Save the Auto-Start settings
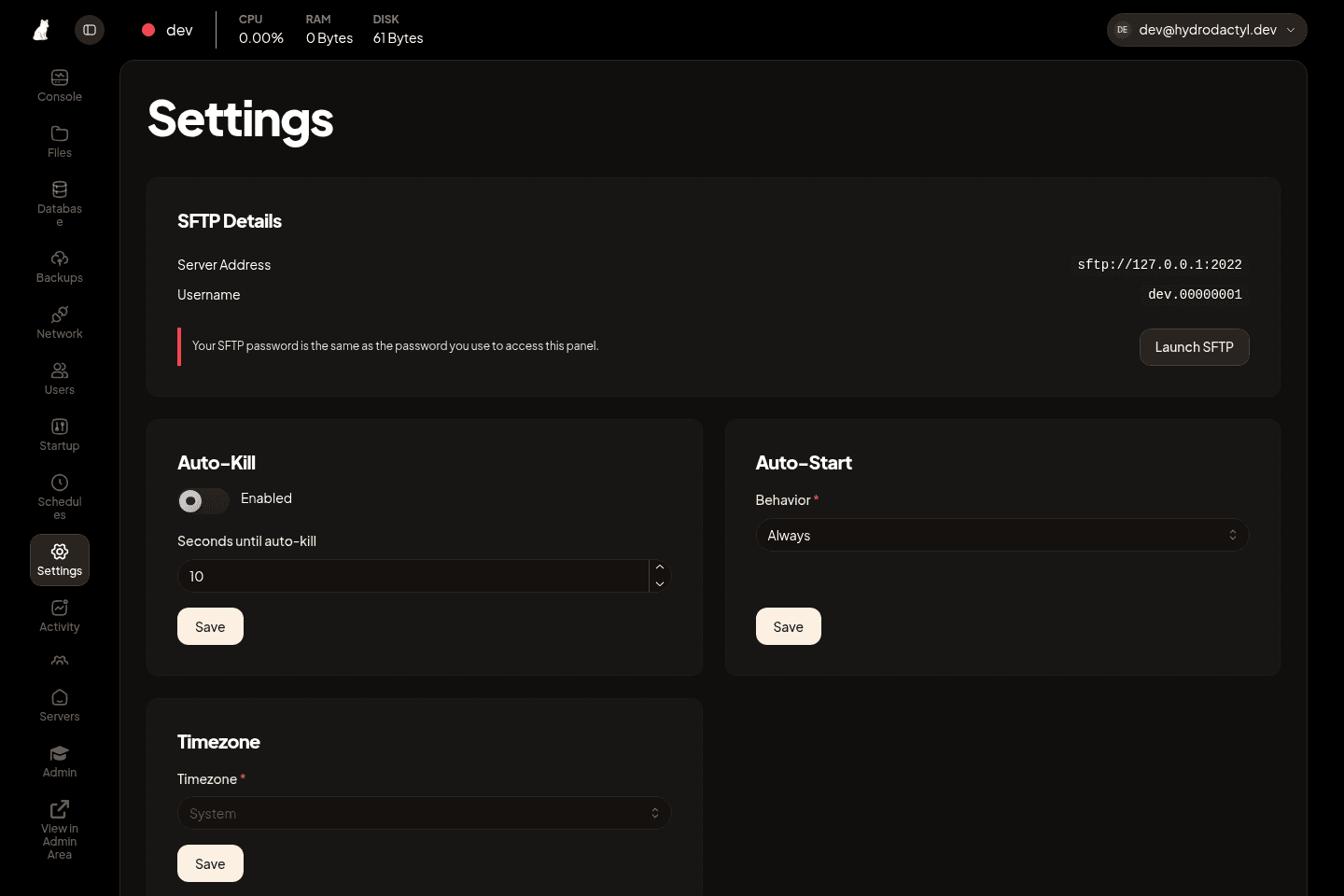1344x896 pixels. click(789, 626)
